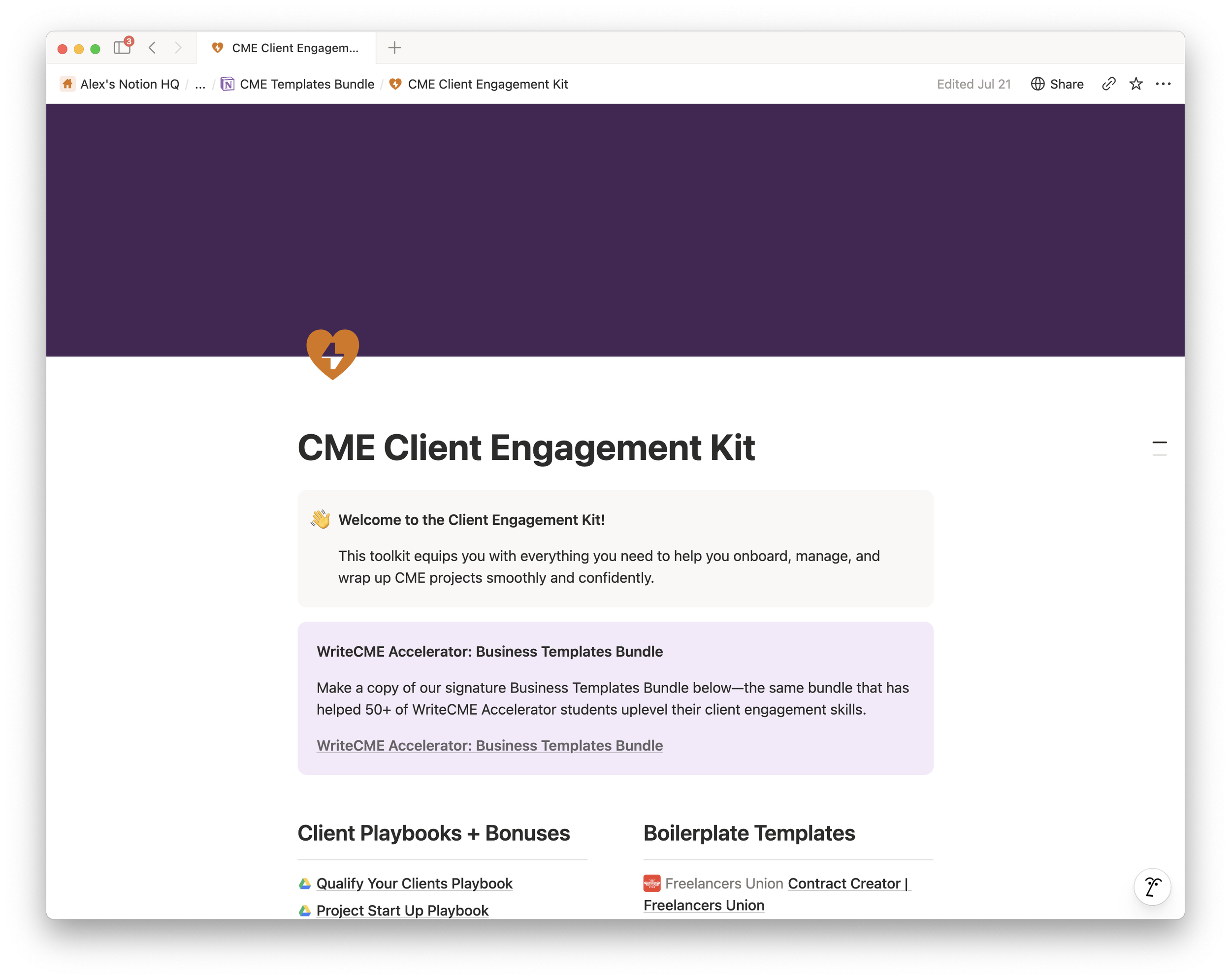The height and width of the screenshot is (980, 1231).
Task: Click CME Client Engagement Kit breadcrumb
Action: click(479, 85)
